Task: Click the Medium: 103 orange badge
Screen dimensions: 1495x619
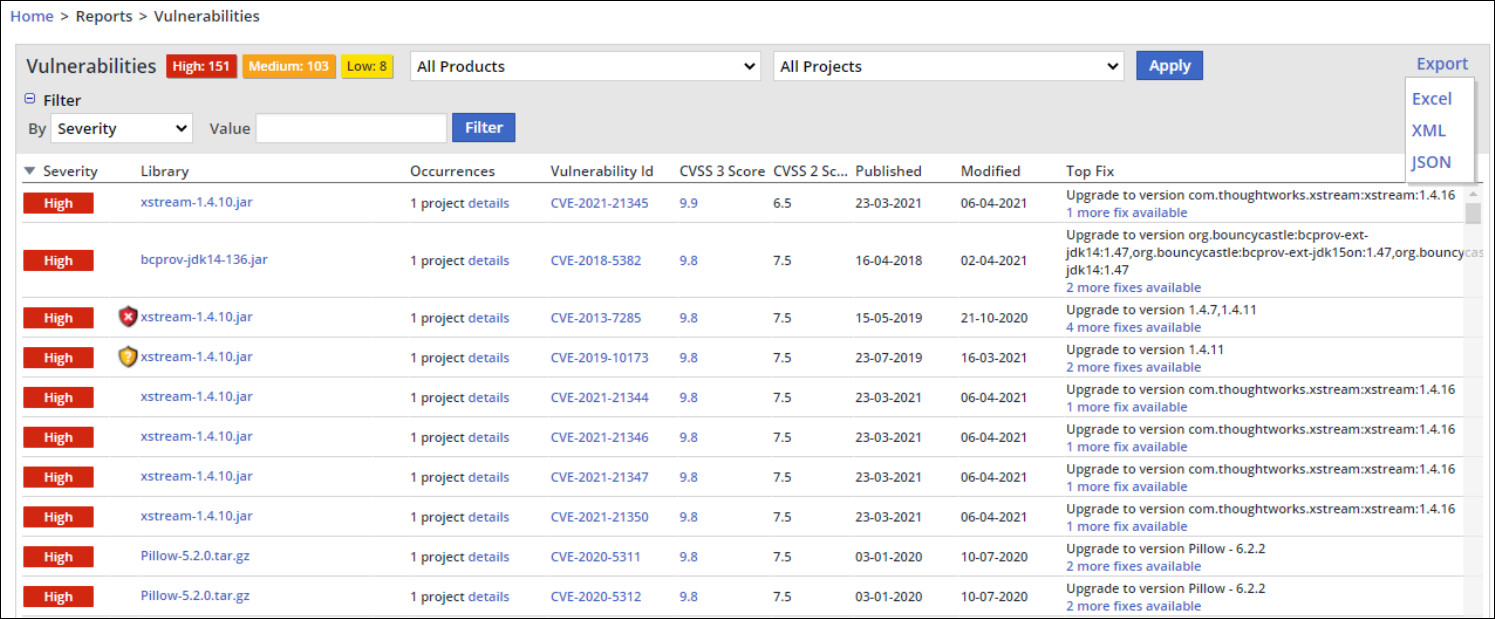Action: [x=288, y=67]
